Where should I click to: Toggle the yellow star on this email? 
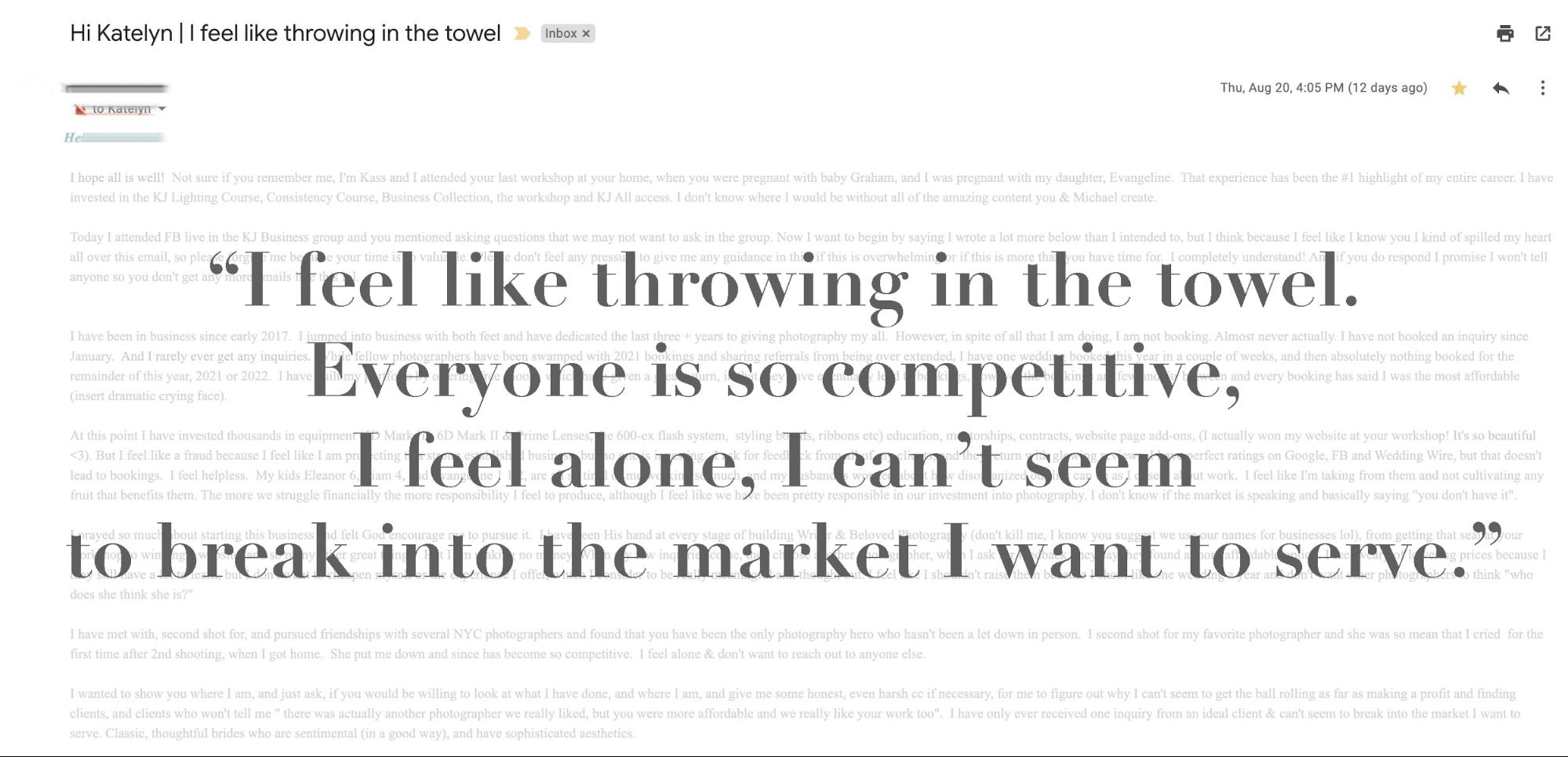pos(1459,88)
